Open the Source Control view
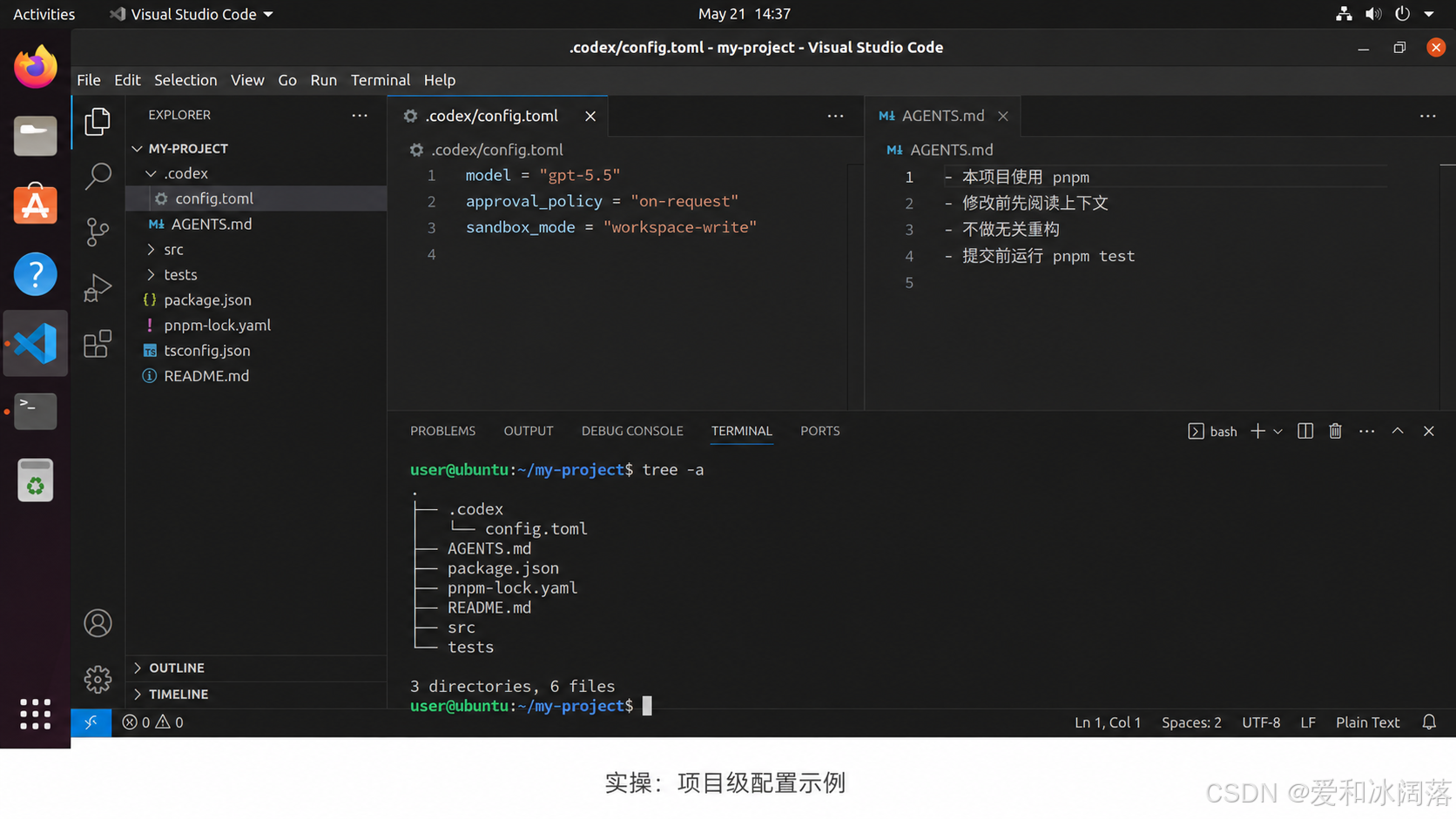The height and width of the screenshot is (819, 1456). [x=98, y=232]
